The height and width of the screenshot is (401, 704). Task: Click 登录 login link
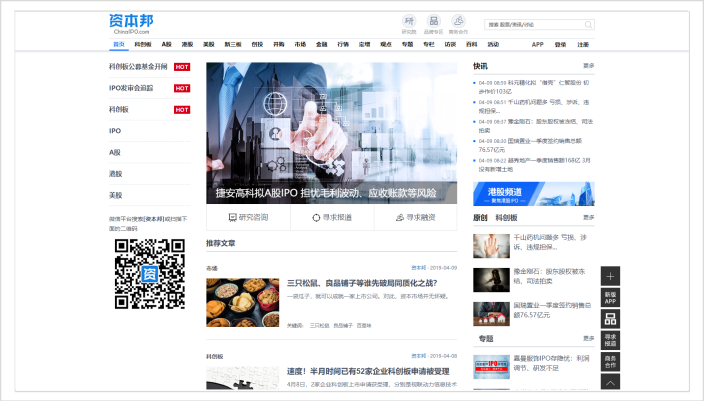click(x=560, y=44)
